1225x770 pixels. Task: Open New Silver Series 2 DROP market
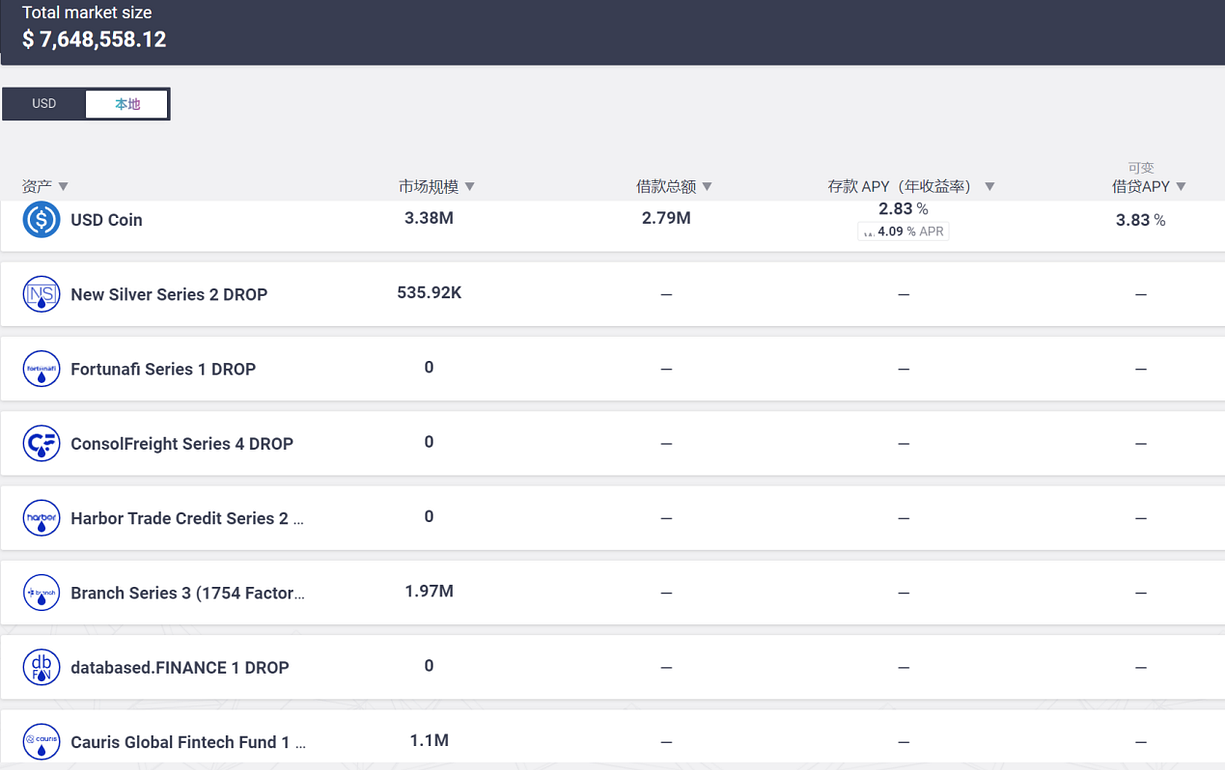(x=169, y=295)
